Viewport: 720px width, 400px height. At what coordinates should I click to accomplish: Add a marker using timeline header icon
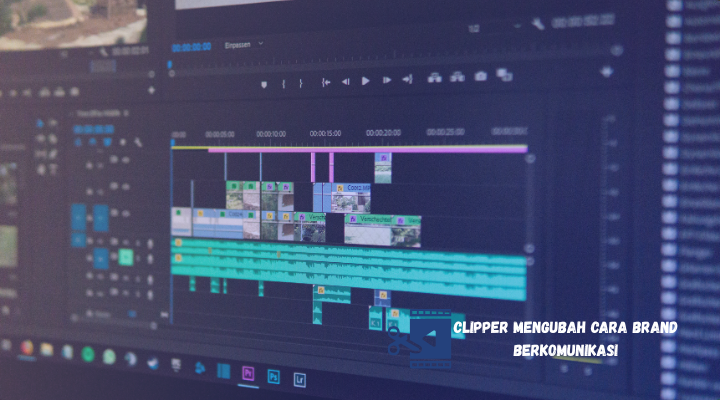[x=123, y=142]
